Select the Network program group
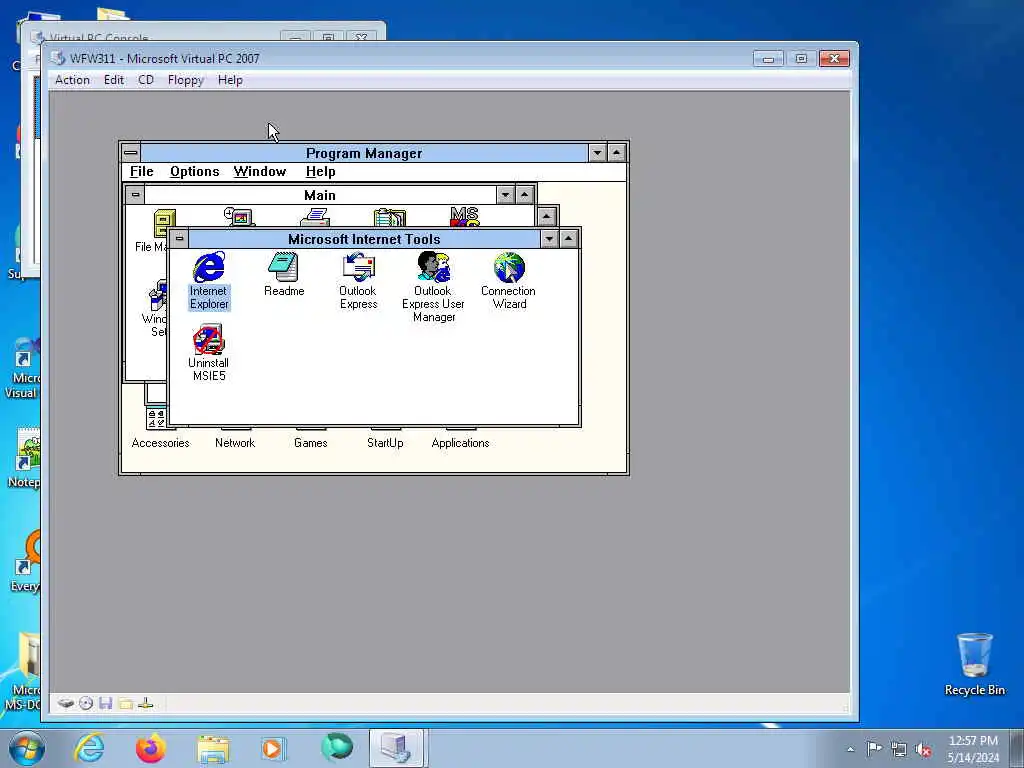Screen dimensions: 1024x768 tap(235, 443)
